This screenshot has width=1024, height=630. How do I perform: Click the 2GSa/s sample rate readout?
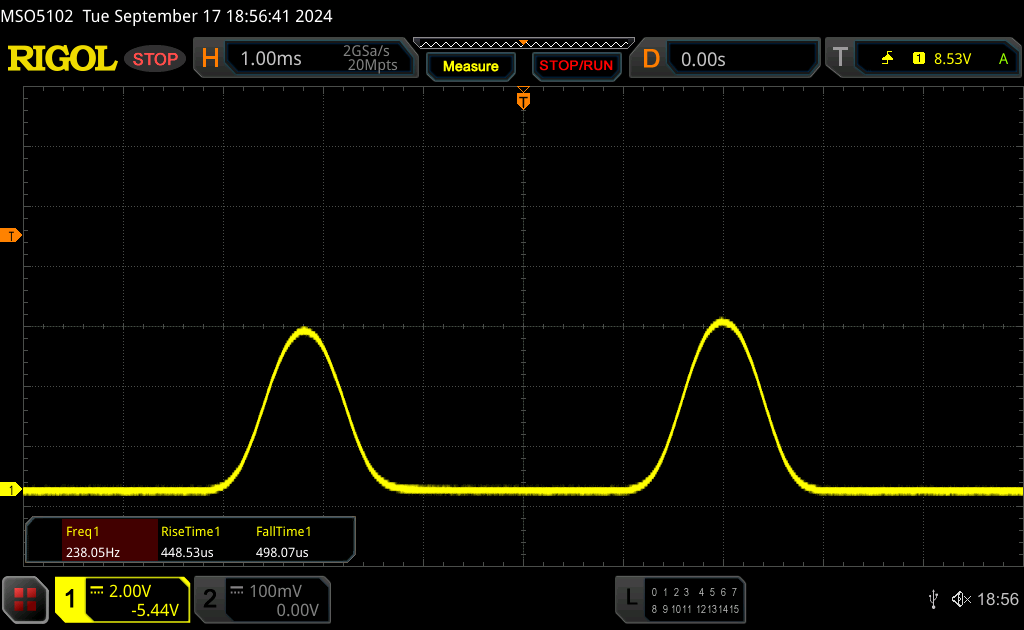pos(366,51)
